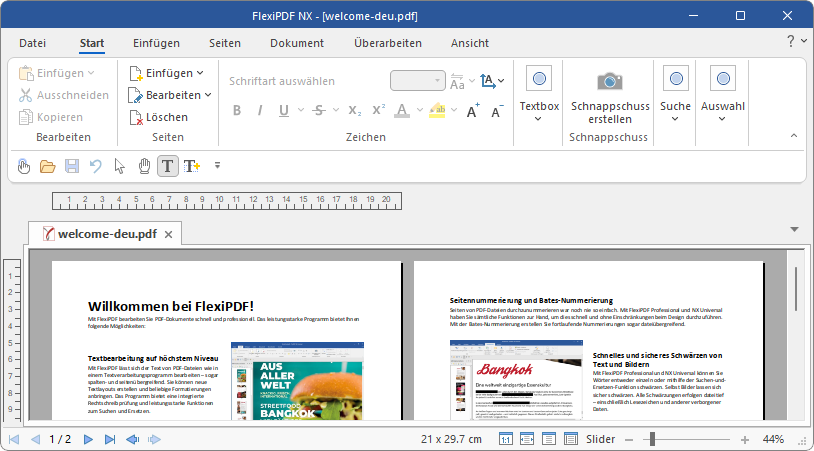The width and height of the screenshot is (814, 451).
Task: Click the Textbox button
Action: click(539, 90)
